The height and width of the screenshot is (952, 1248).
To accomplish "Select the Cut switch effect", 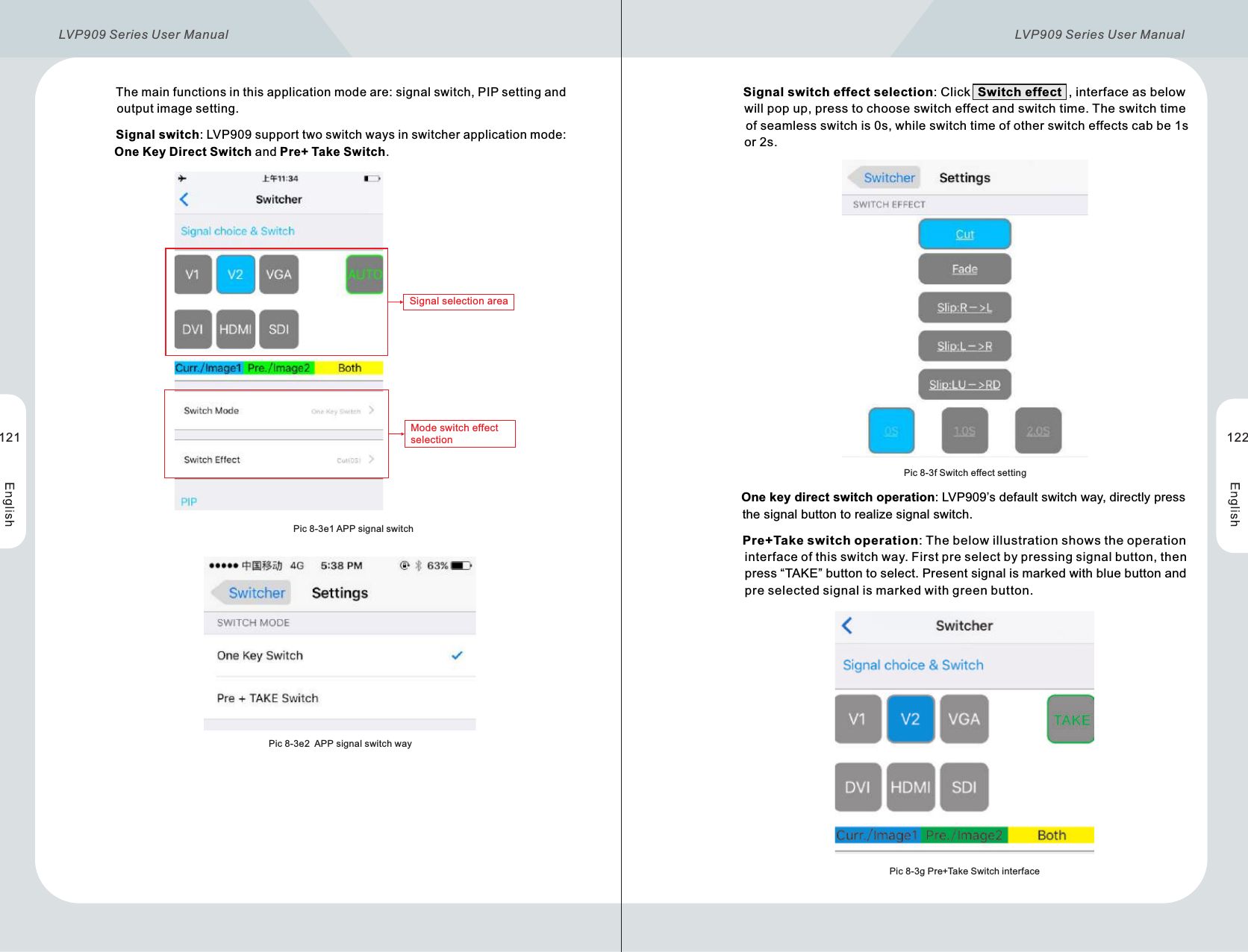I will (x=964, y=234).
